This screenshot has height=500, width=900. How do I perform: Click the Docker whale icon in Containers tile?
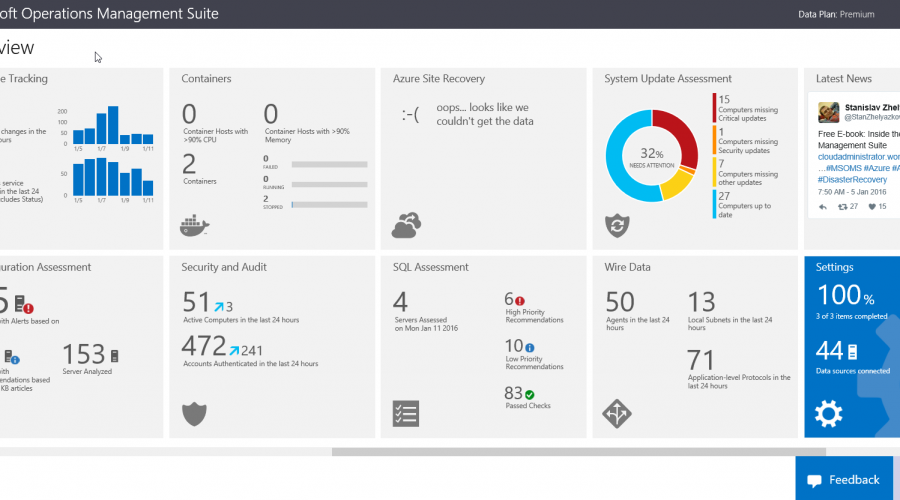click(x=194, y=226)
